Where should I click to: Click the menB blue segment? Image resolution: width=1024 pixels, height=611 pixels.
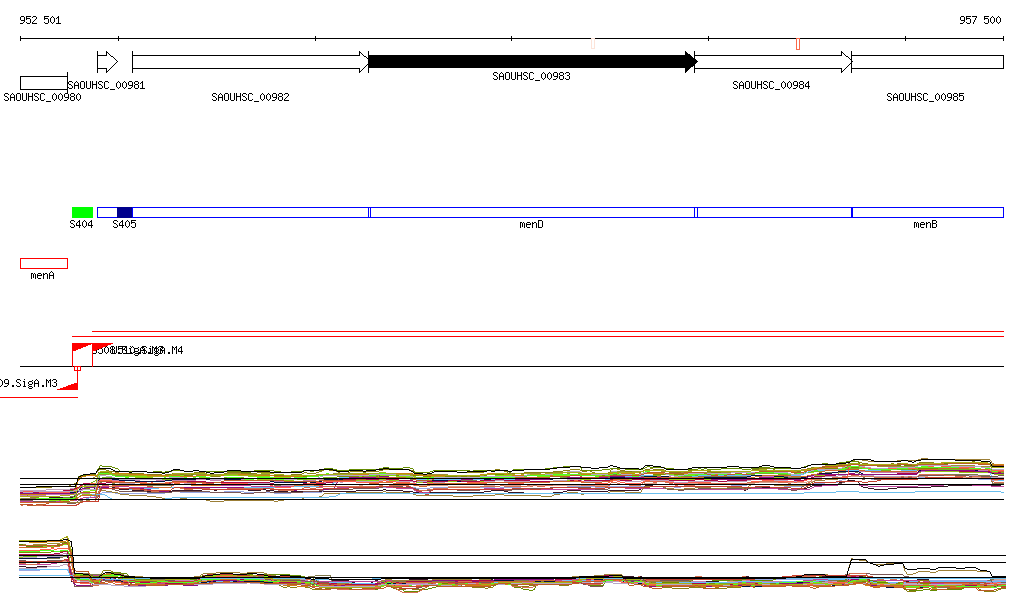coord(927,212)
